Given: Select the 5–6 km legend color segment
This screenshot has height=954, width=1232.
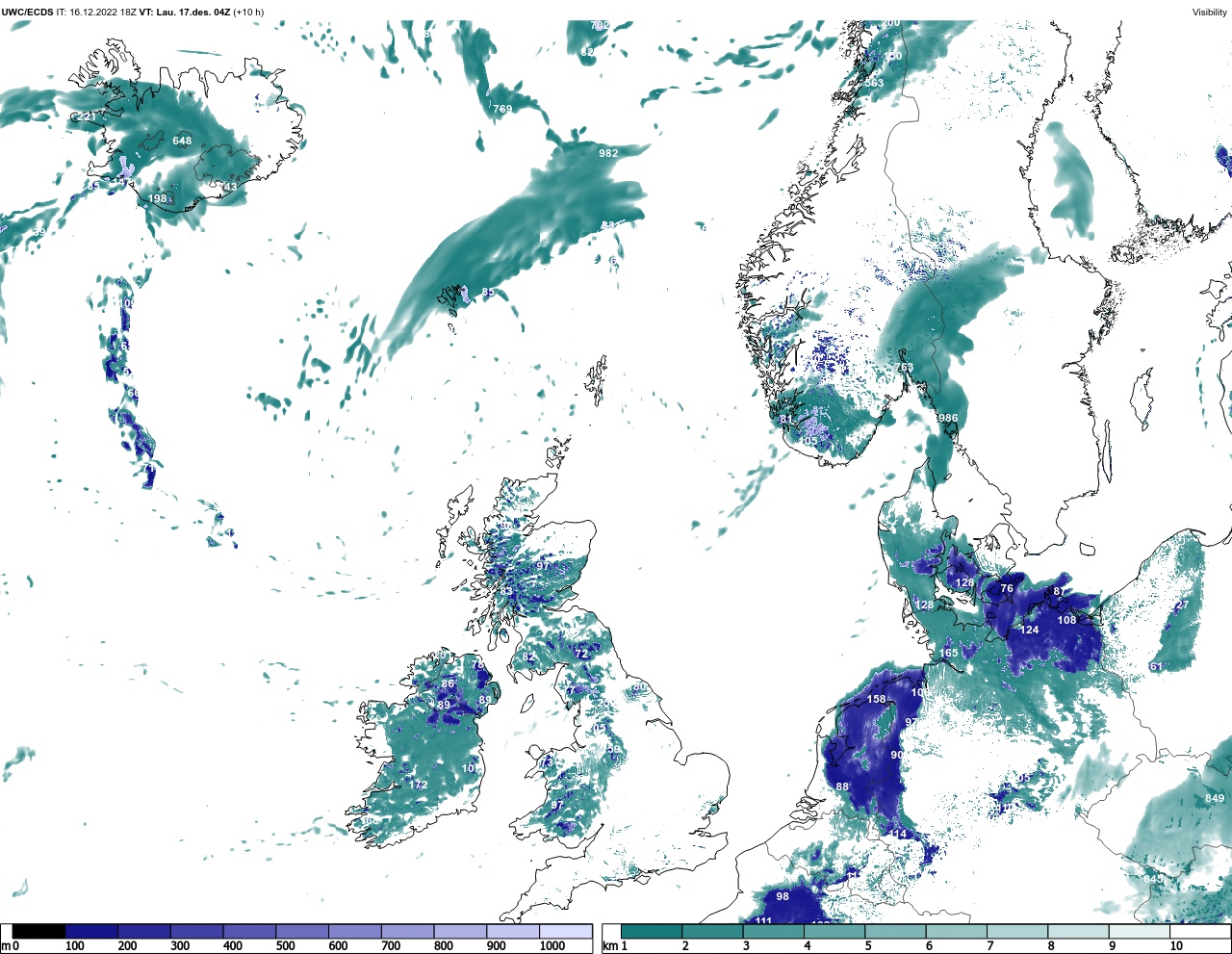Looking at the screenshot, I should 896,931.
